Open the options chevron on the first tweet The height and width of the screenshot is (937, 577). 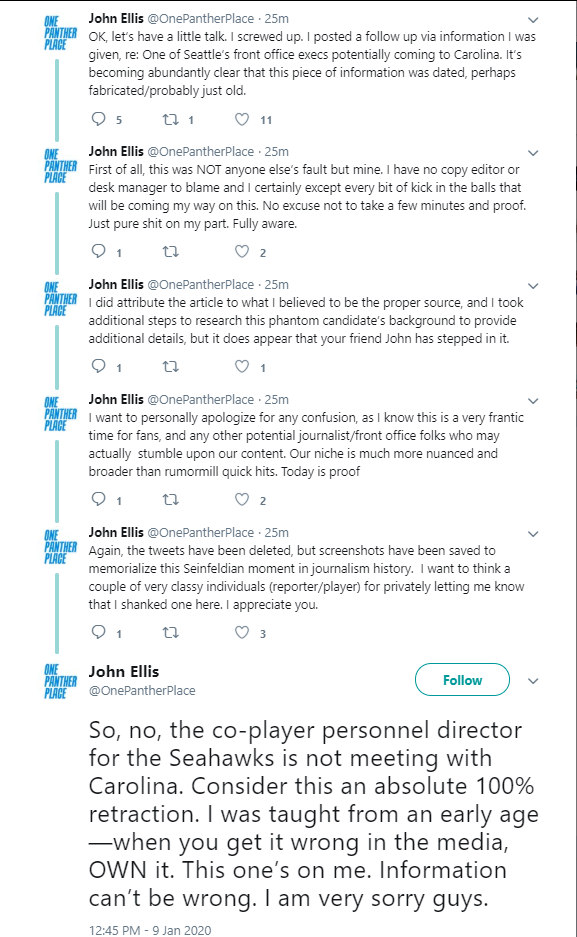coord(533,20)
